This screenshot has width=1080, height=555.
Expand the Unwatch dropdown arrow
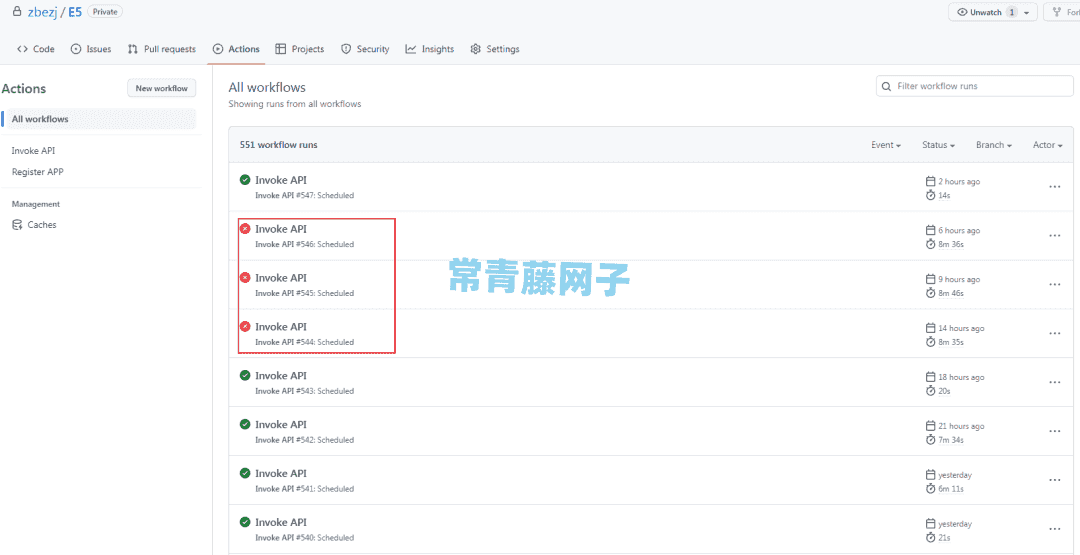pos(1027,12)
